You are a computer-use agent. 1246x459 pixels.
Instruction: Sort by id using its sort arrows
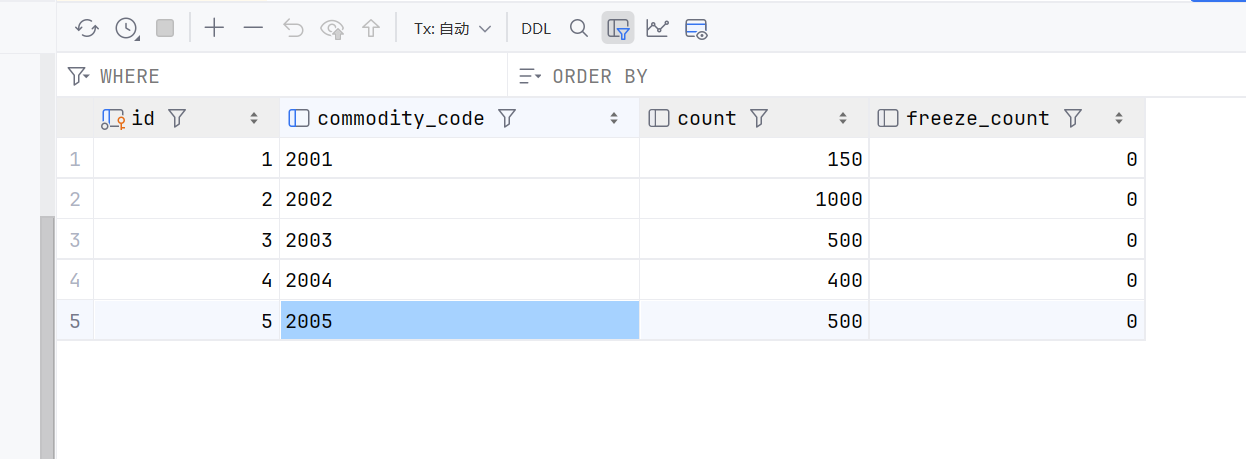point(254,118)
